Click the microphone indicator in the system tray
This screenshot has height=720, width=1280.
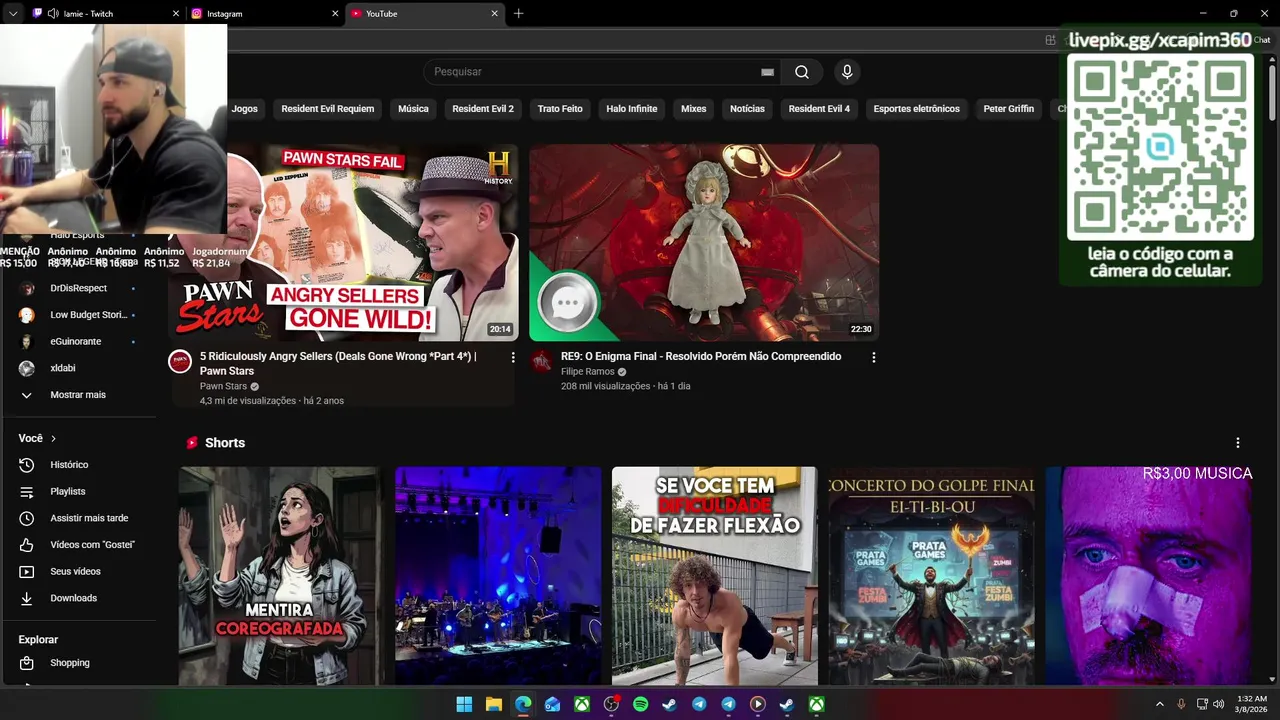tap(1181, 704)
